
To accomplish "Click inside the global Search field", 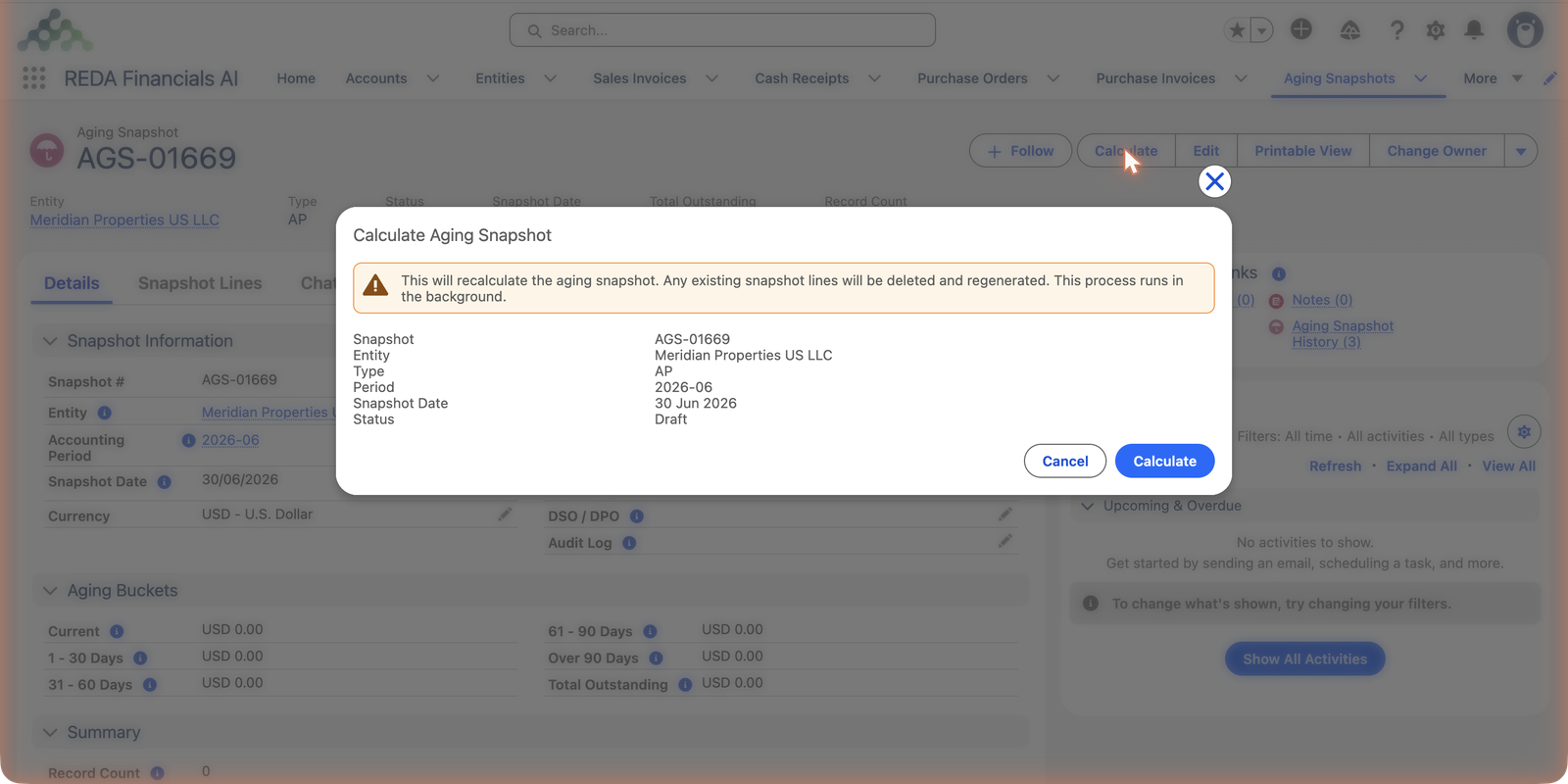I will point(722,30).
